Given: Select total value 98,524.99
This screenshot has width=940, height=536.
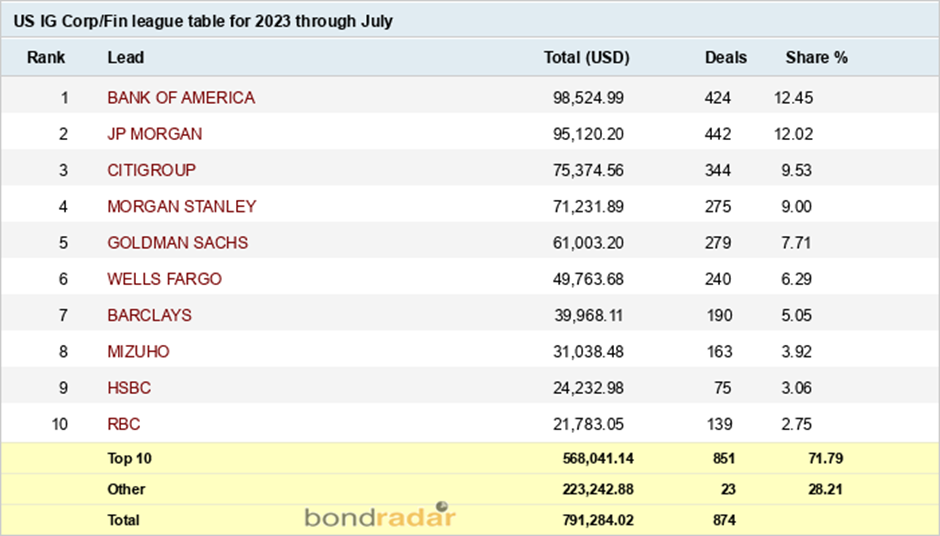Looking at the screenshot, I should 588,98.
